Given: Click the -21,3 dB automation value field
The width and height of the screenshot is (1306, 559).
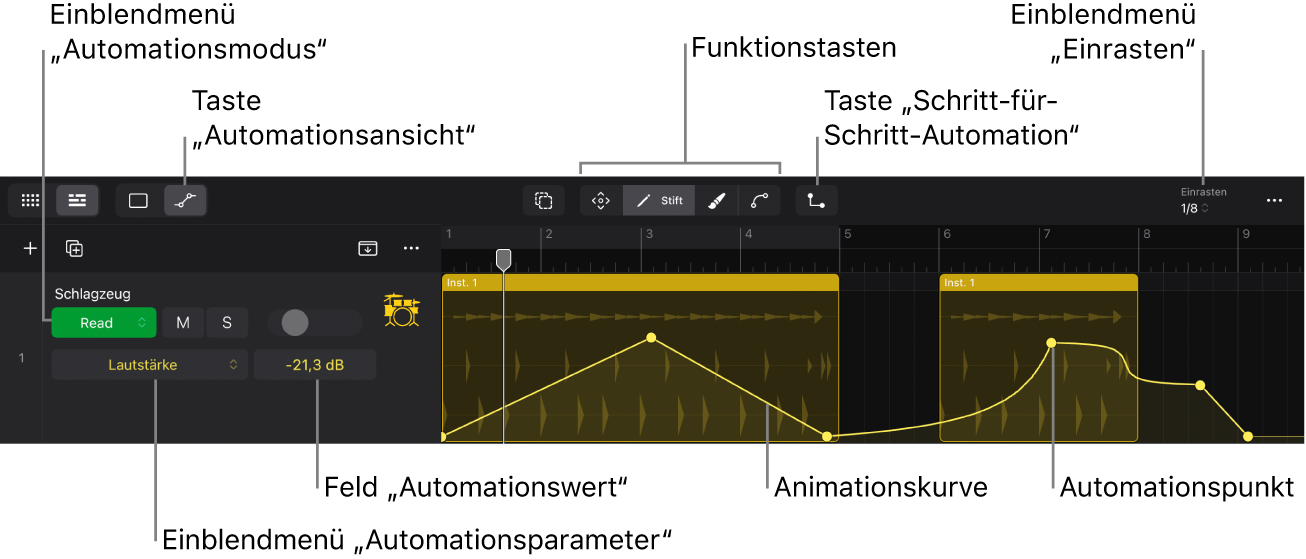Looking at the screenshot, I should pos(315,365).
